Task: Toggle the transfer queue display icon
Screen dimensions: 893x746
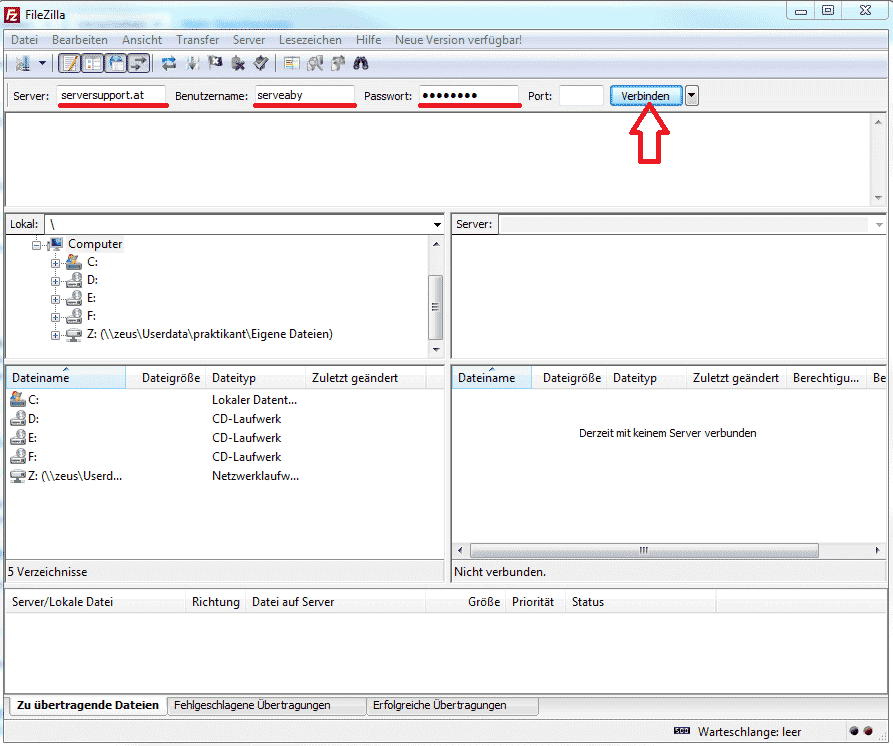Action: [137, 64]
